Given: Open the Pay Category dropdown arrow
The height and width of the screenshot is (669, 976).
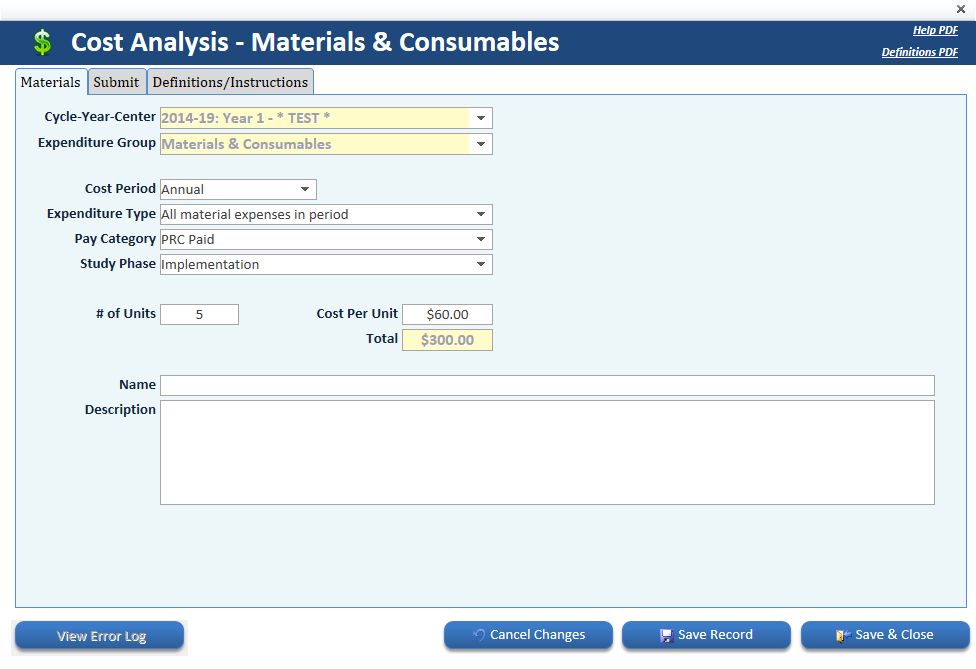Looking at the screenshot, I should (481, 239).
